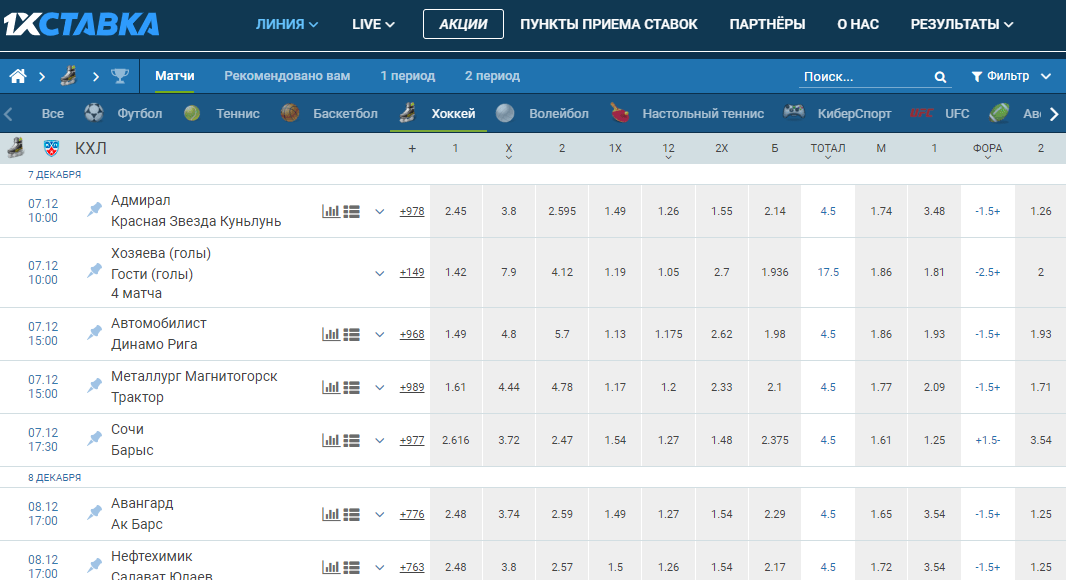Expand markets for Хозяева (голы) chevron
Image resolution: width=1066 pixels, height=580 pixels.
pyautogui.click(x=380, y=273)
